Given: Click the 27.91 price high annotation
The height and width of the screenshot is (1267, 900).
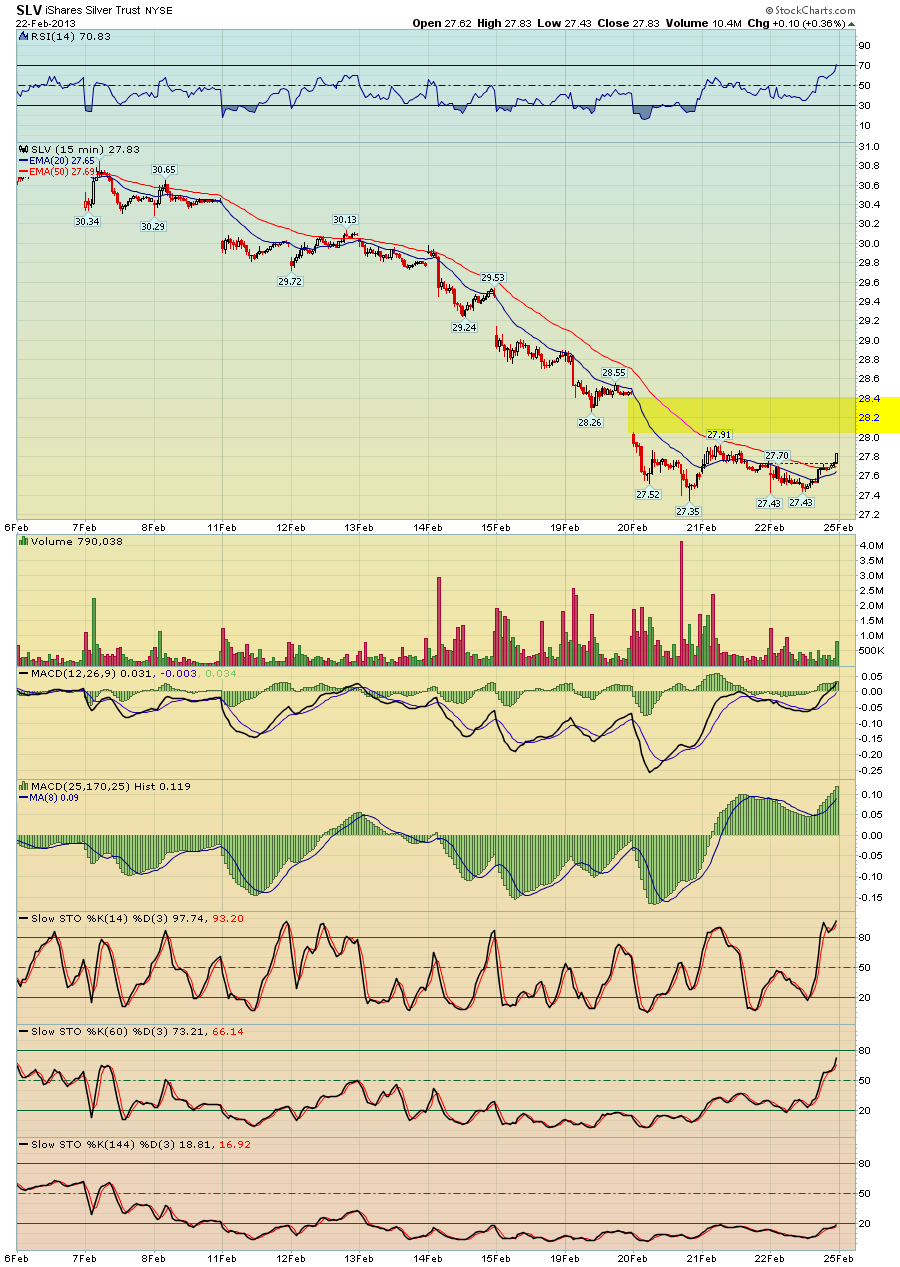Looking at the screenshot, I should [720, 435].
